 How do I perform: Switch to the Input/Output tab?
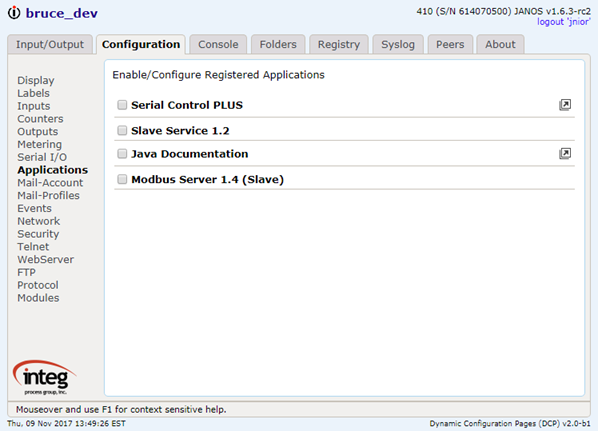50,45
